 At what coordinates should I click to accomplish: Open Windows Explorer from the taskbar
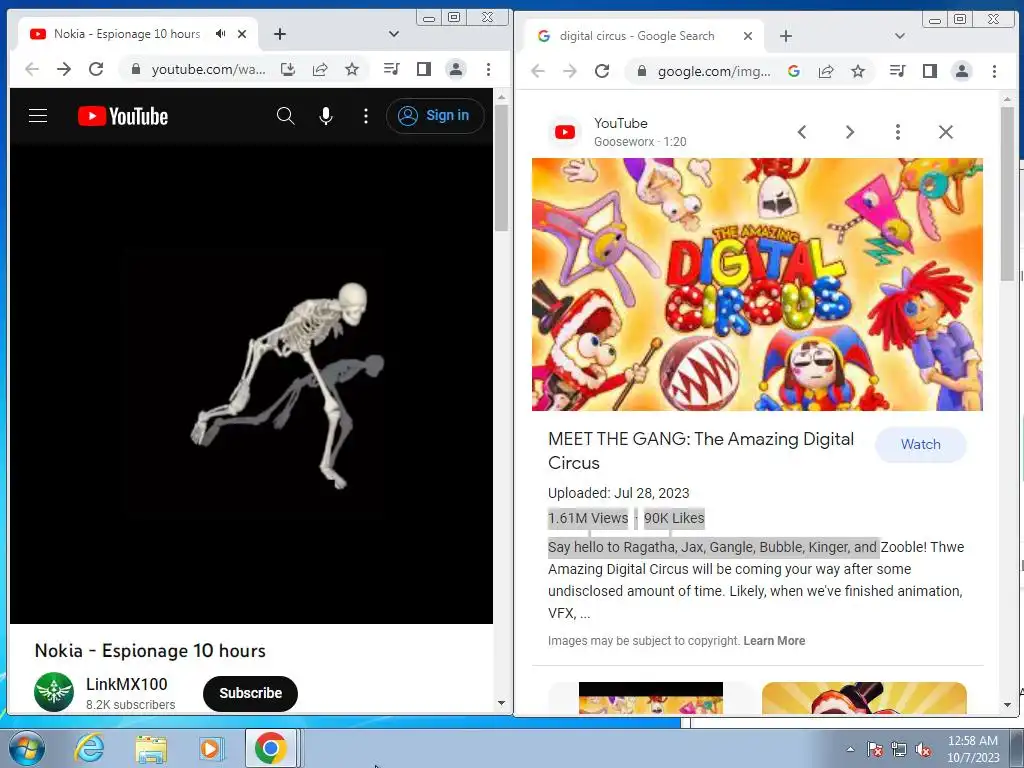150,749
